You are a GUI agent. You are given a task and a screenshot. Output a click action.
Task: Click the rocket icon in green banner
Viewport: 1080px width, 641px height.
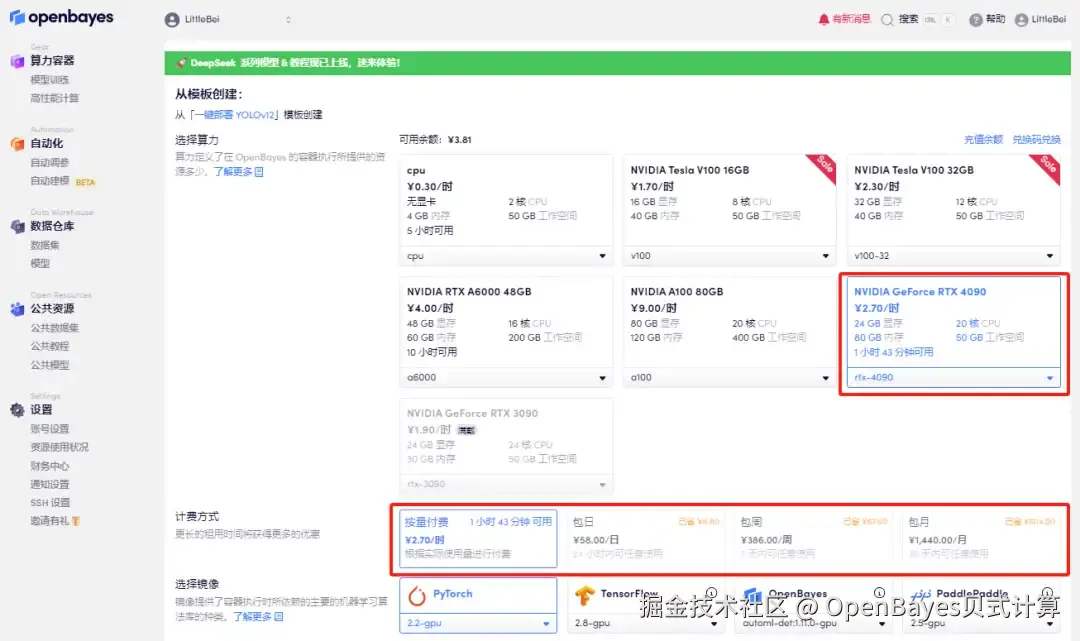[181, 63]
